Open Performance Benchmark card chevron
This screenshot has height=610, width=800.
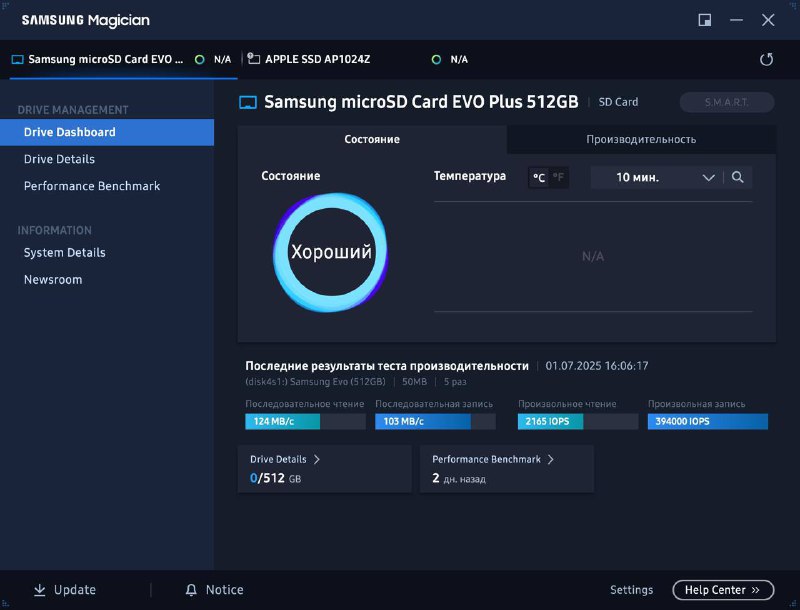tap(551, 459)
